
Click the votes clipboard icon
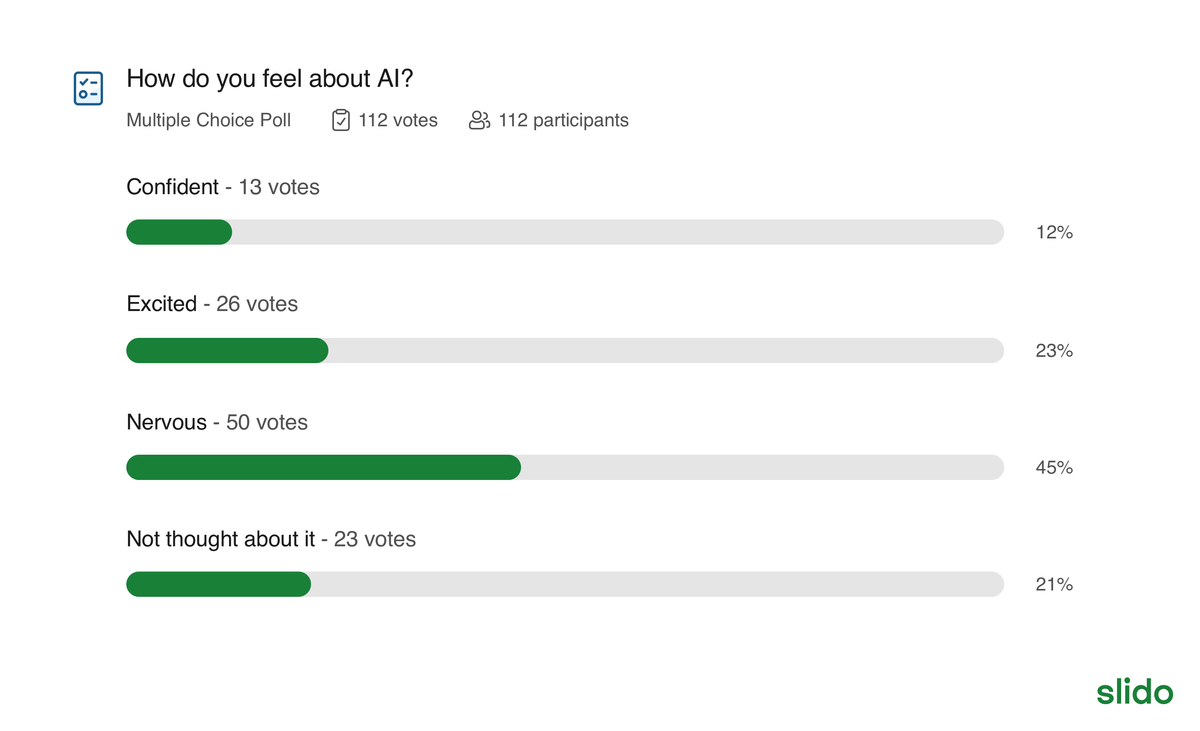click(340, 121)
